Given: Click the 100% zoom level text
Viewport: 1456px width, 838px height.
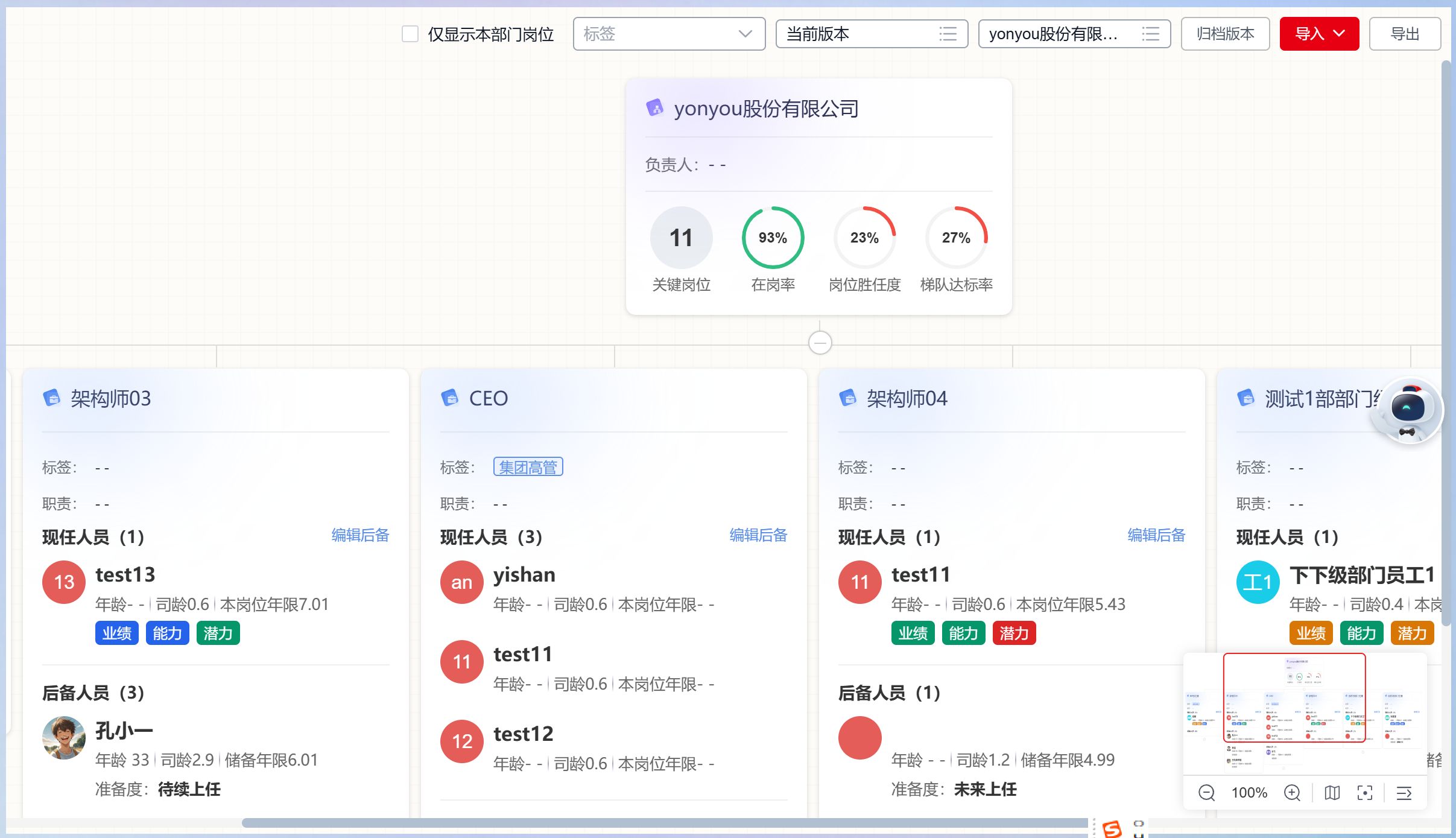Looking at the screenshot, I should pos(1249,793).
